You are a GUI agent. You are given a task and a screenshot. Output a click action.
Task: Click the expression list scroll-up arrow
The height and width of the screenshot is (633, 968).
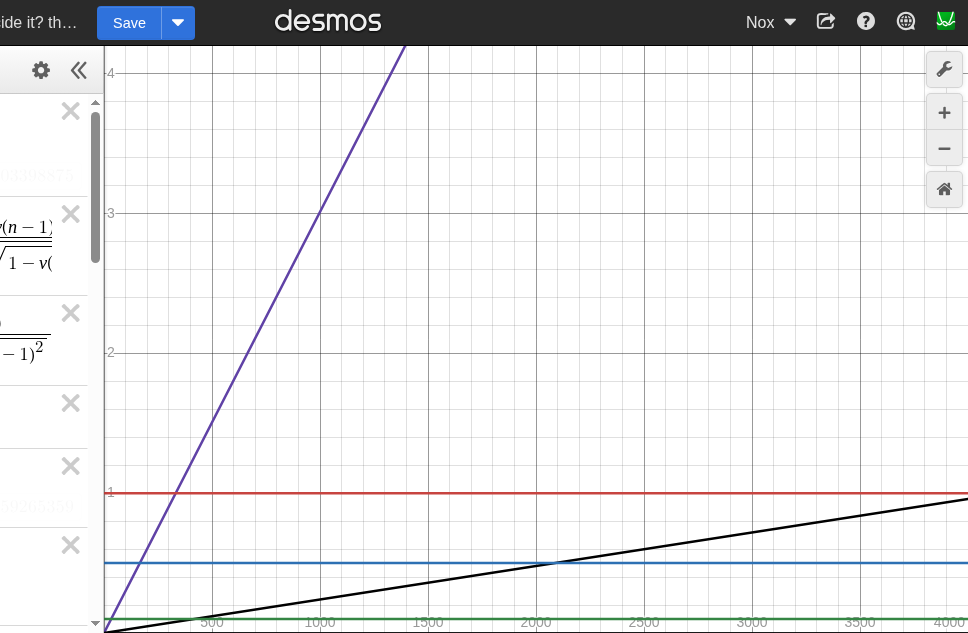pos(95,103)
